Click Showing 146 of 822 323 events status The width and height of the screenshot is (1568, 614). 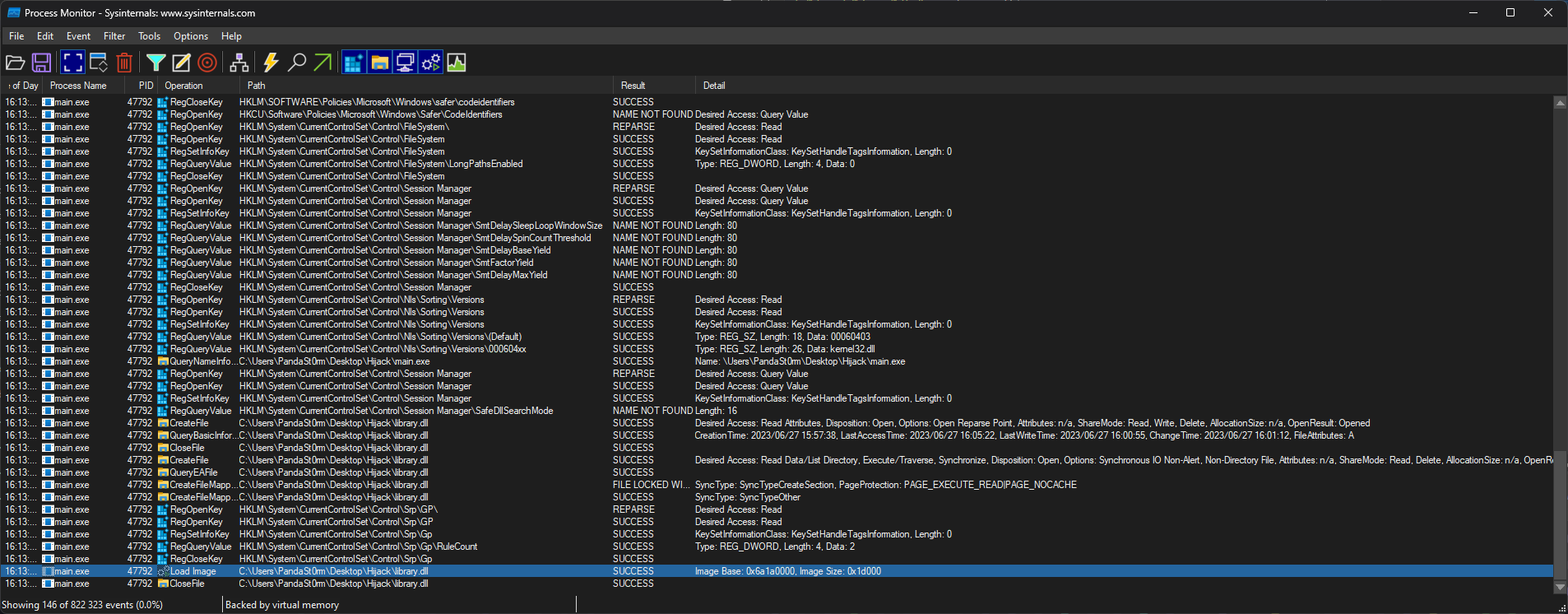82,605
